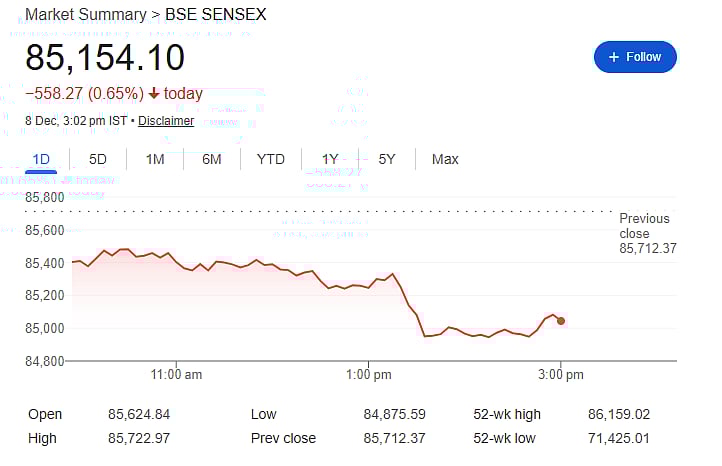This screenshot has width=722, height=466.
Task: Click the 11:00 am axis label
Action: pyautogui.click(x=176, y=375)
